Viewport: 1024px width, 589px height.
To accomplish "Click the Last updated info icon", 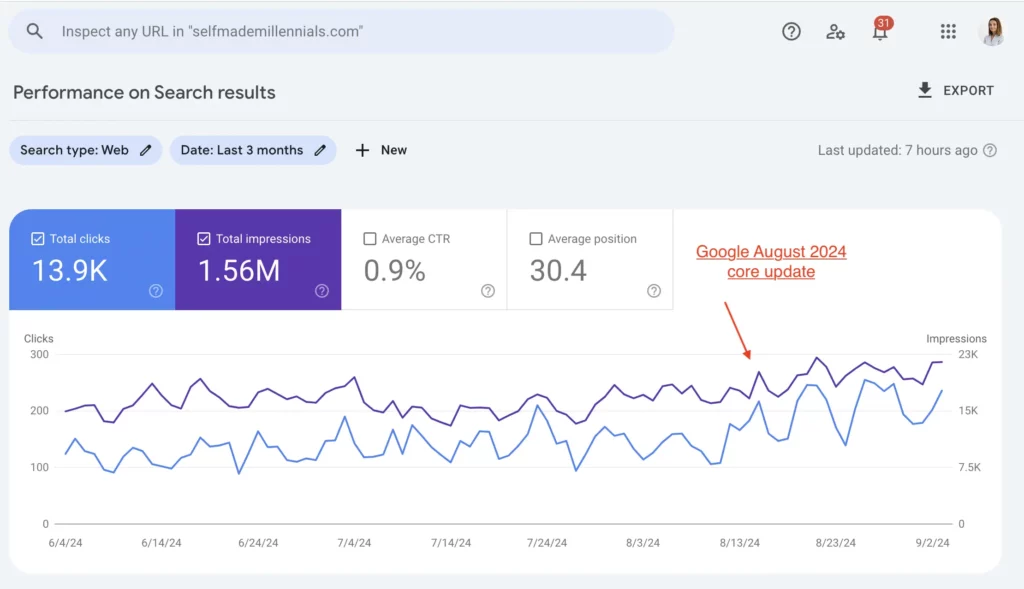I will [988, 150].
